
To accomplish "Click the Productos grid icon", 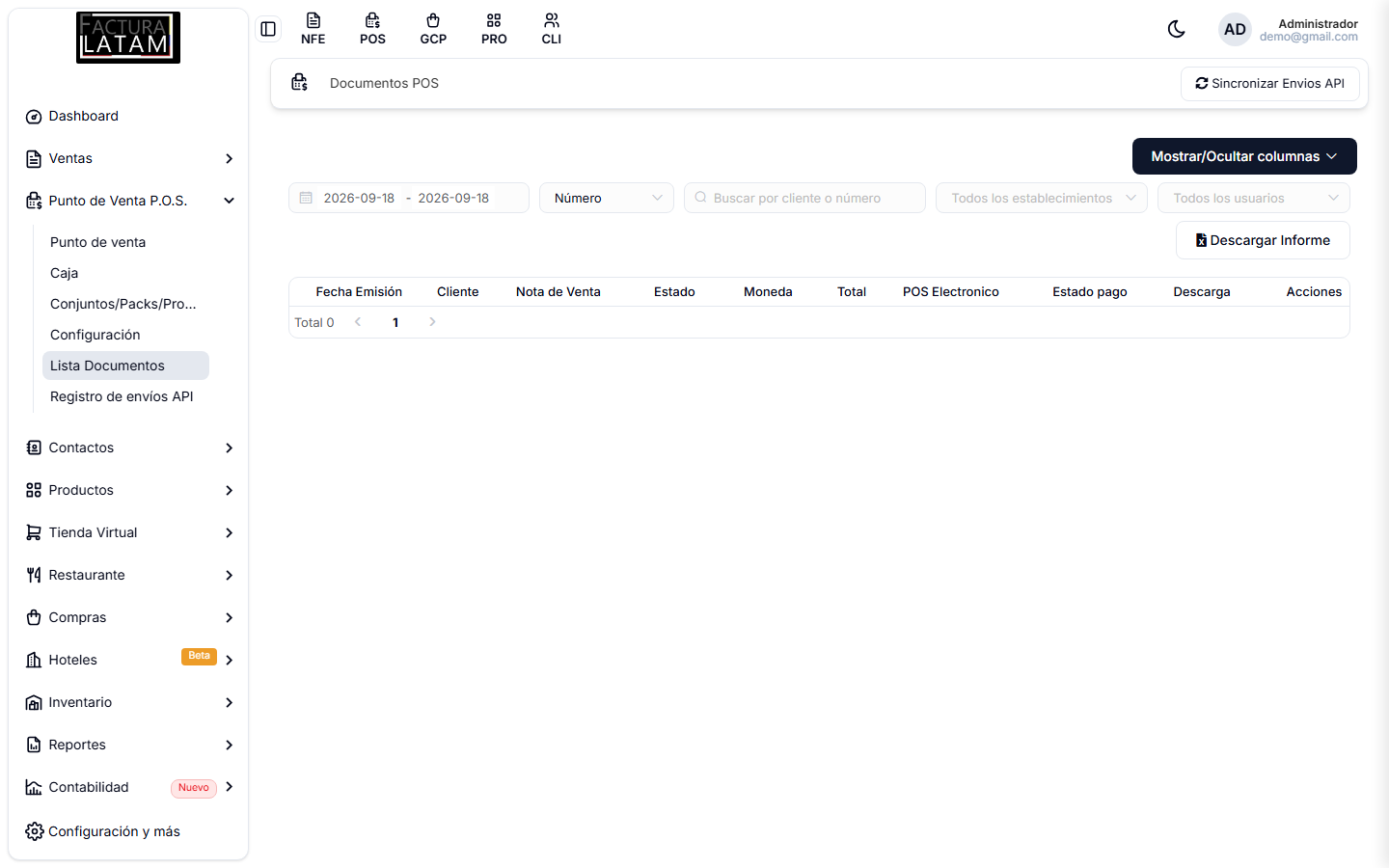I will [34, 490].
